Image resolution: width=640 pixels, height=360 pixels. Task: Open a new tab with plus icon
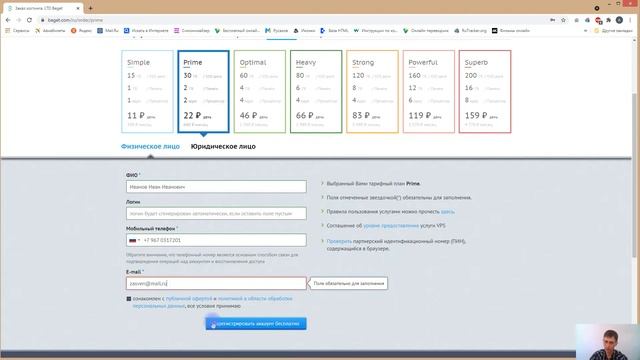coord(90,8)
